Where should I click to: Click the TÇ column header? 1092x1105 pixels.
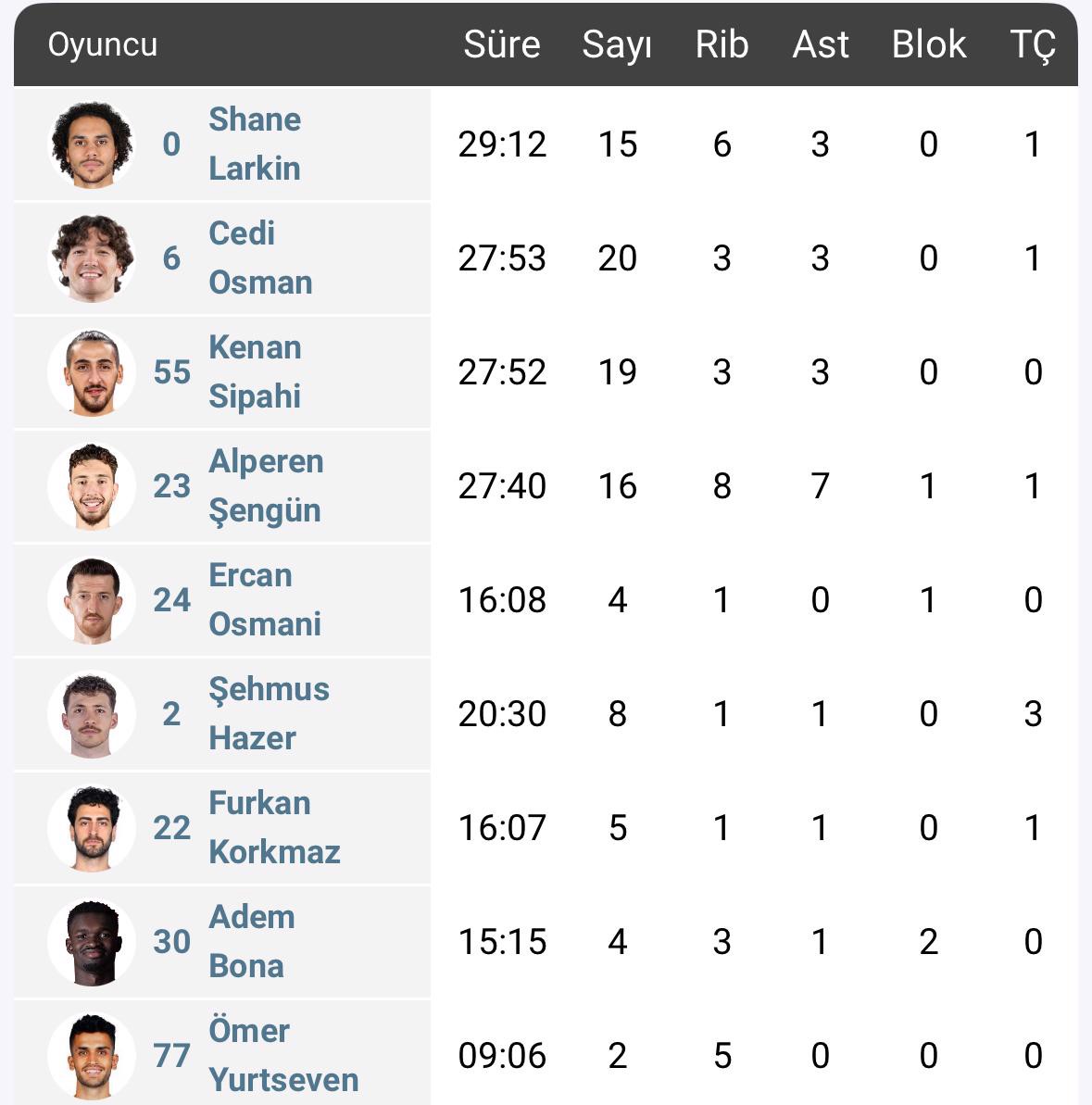click(1033, 45)
